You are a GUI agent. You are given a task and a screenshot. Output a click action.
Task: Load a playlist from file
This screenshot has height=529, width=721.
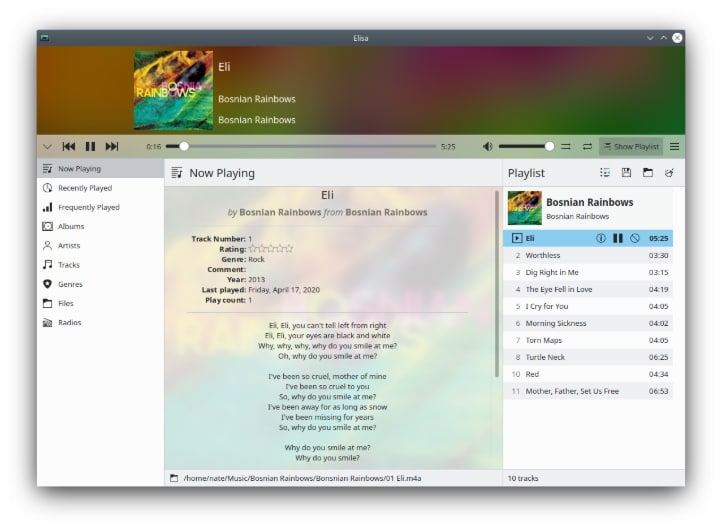point(648,172)
